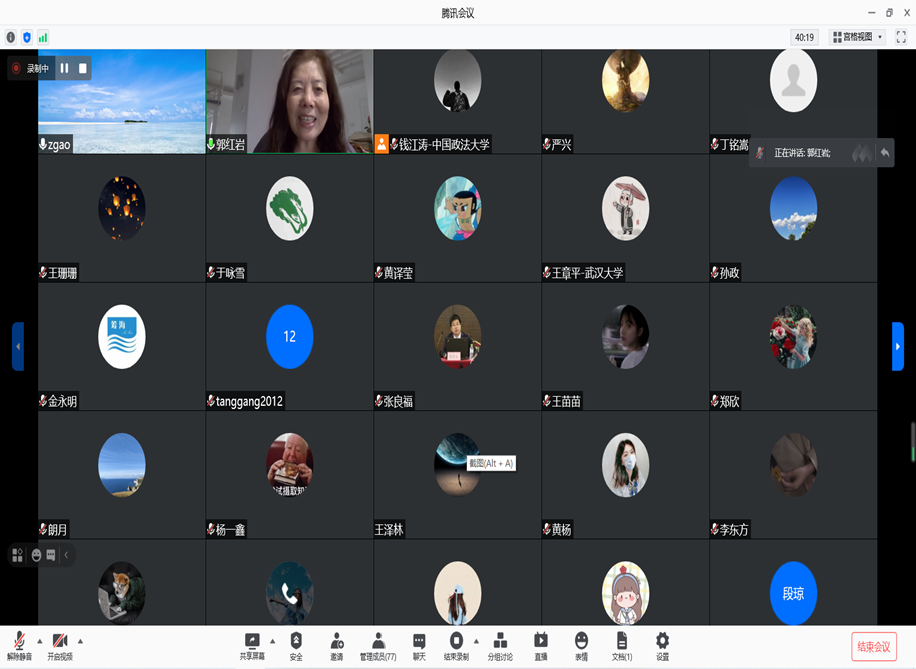Viewport: 916px width, 669px height.
Task: Open the 设置 settings gear
Action: pyautogui.click(x=662, y=645)
